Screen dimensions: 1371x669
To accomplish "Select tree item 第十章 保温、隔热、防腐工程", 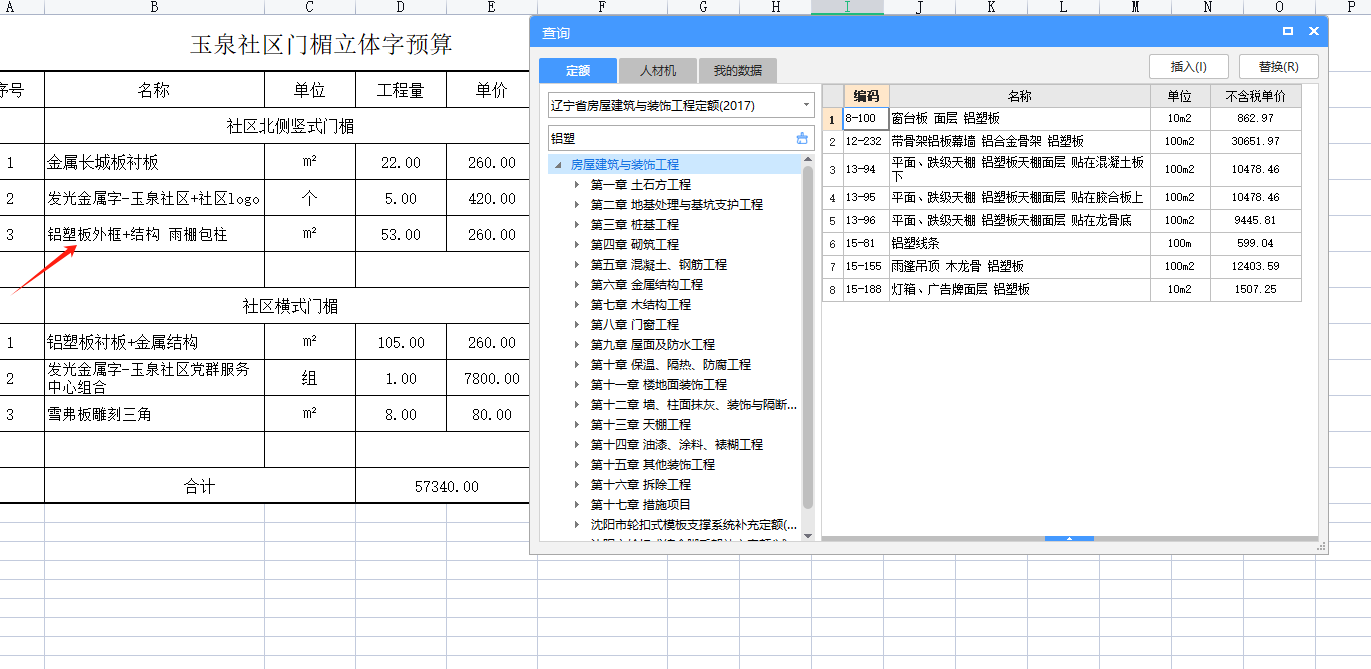I will 670,365.
